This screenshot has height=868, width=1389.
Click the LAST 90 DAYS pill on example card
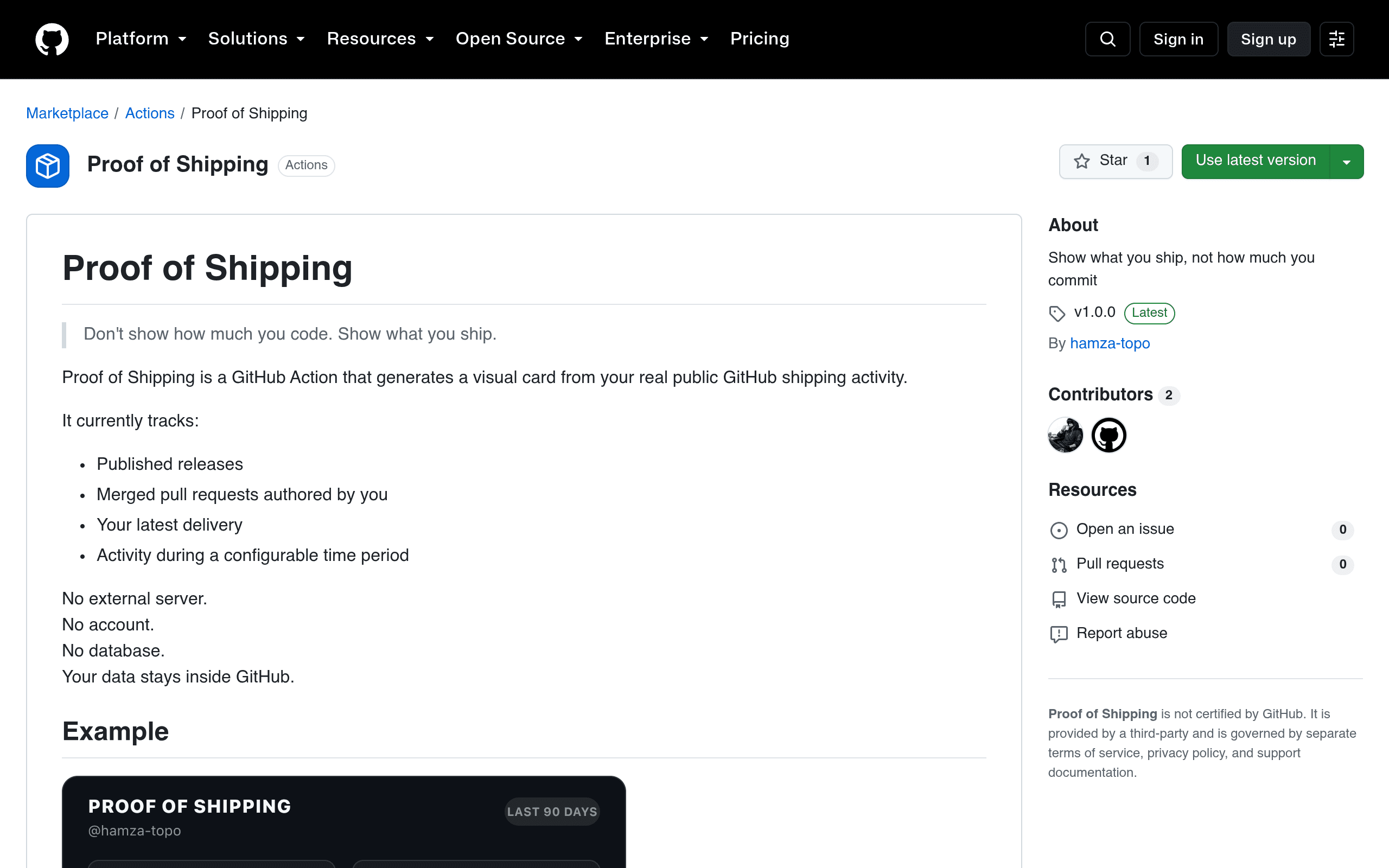(552, 812)
